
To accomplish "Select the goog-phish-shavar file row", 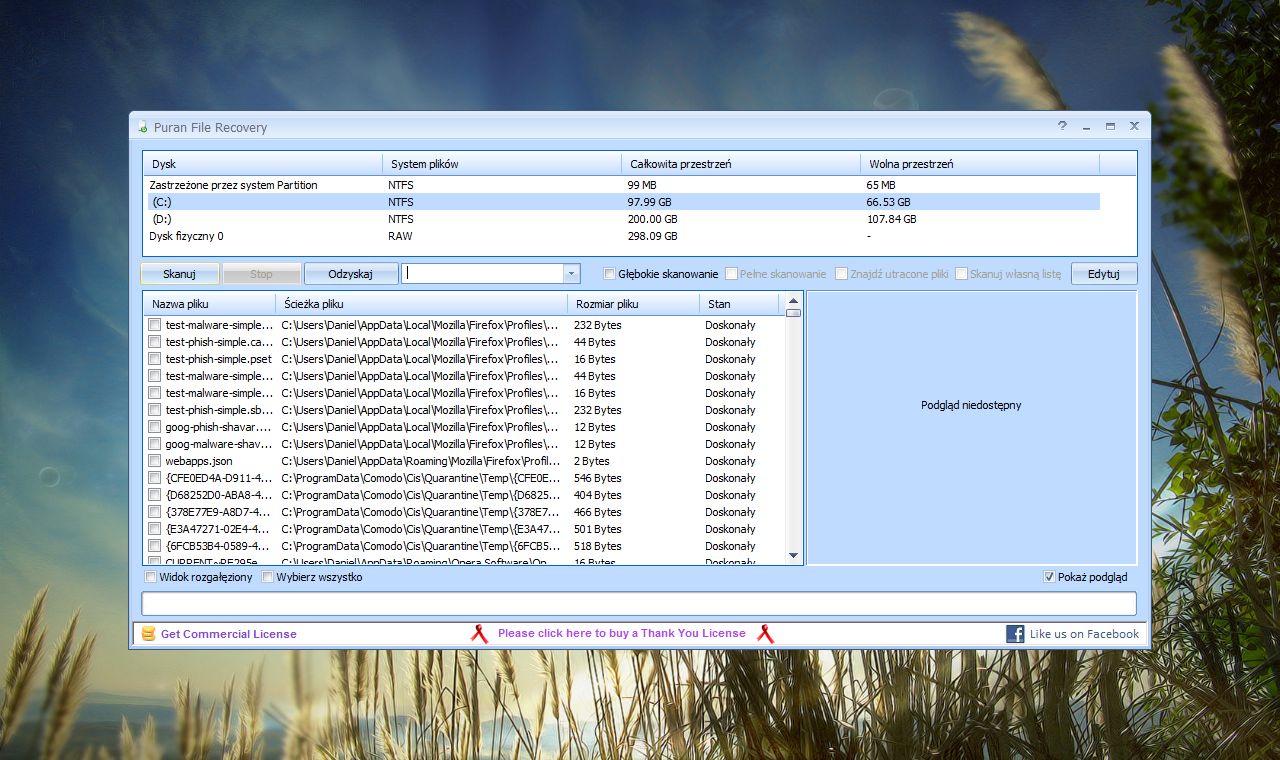I will point(465,427).
